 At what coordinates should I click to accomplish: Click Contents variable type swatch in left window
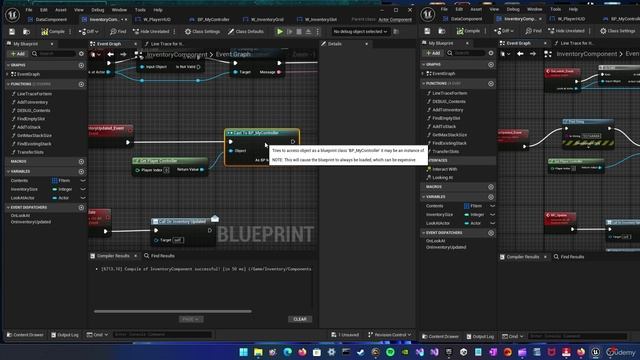(x=55, y=180)
